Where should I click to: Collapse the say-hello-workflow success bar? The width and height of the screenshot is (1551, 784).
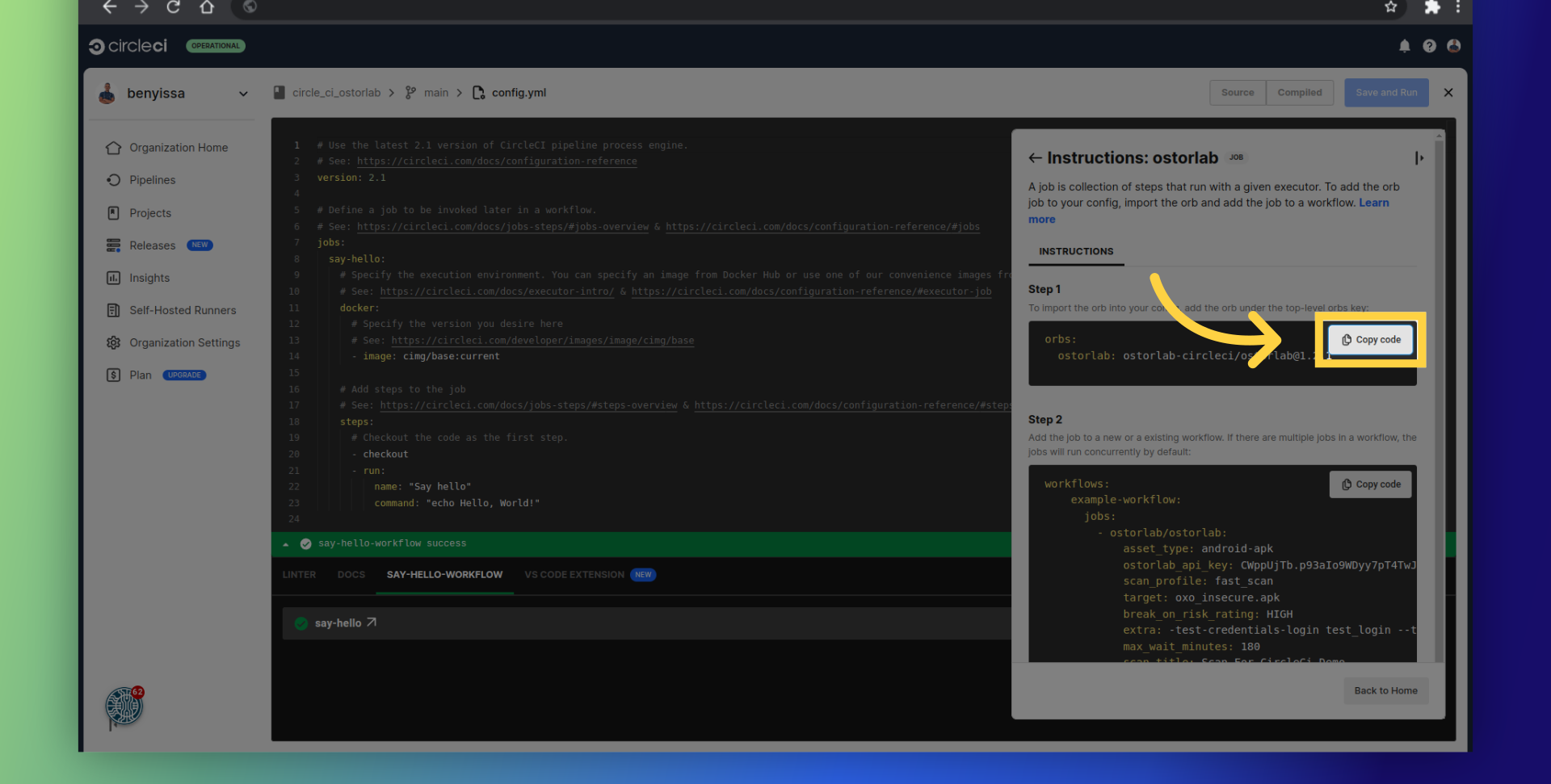tap(285, 544)
